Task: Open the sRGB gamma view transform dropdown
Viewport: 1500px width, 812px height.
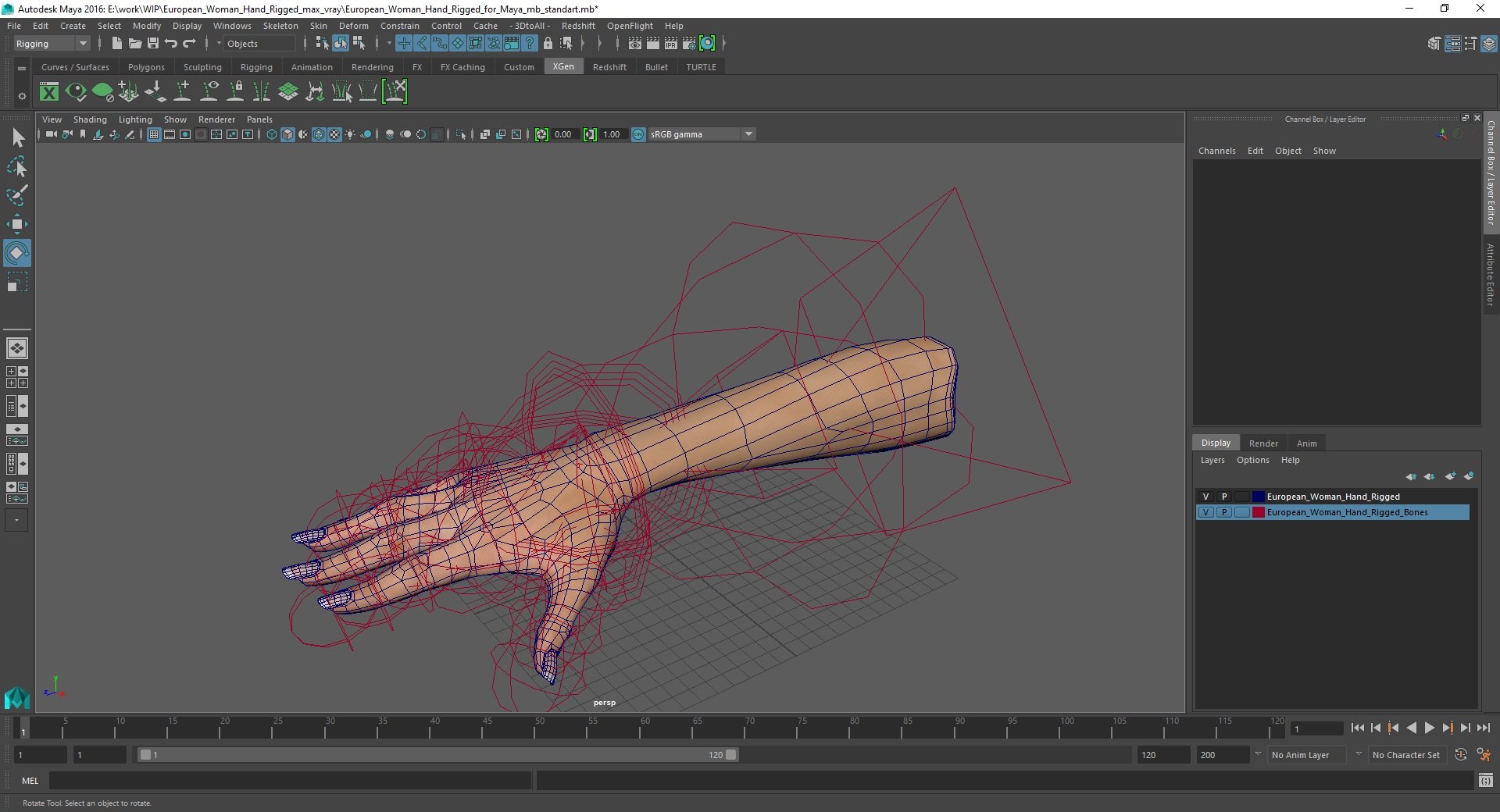Action: point(702,134)
